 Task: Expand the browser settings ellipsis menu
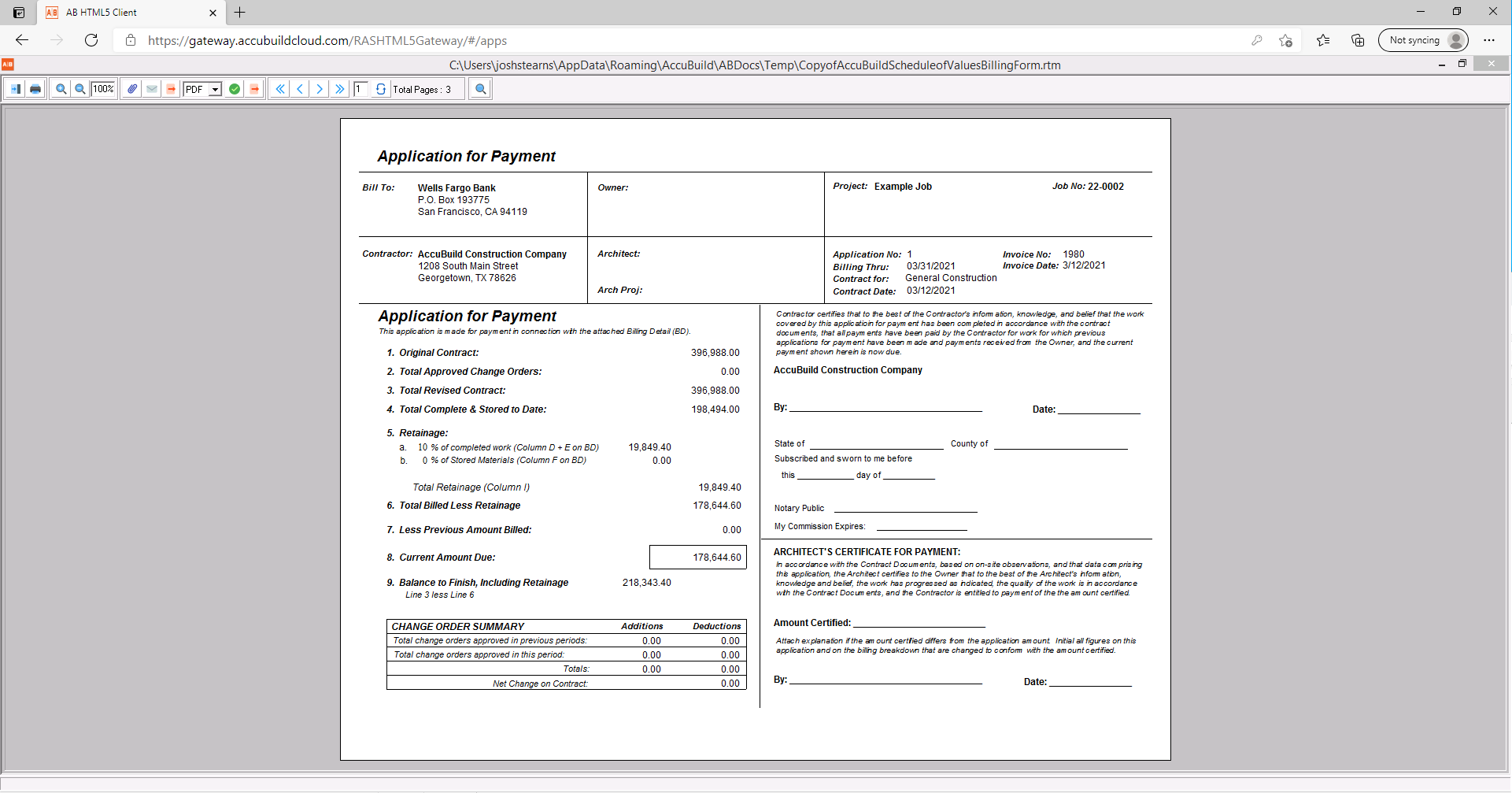point(1490,39)
